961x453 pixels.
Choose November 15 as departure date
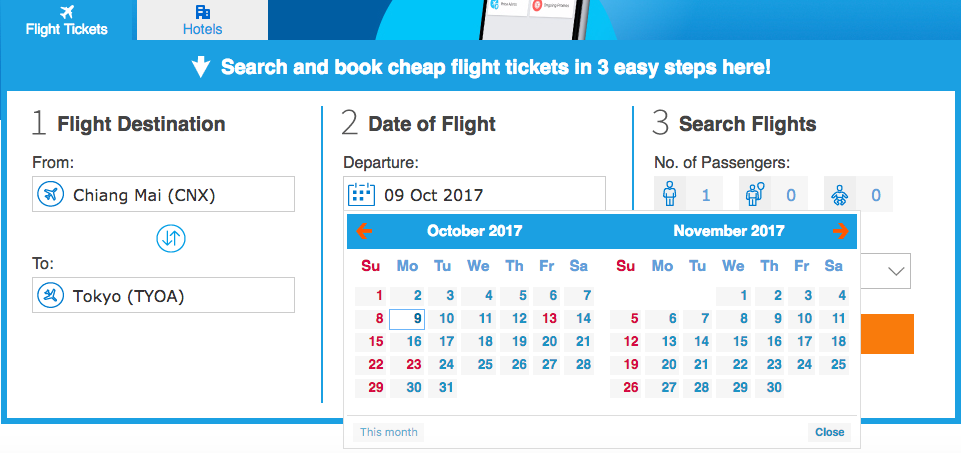click(x=740, y=341)
